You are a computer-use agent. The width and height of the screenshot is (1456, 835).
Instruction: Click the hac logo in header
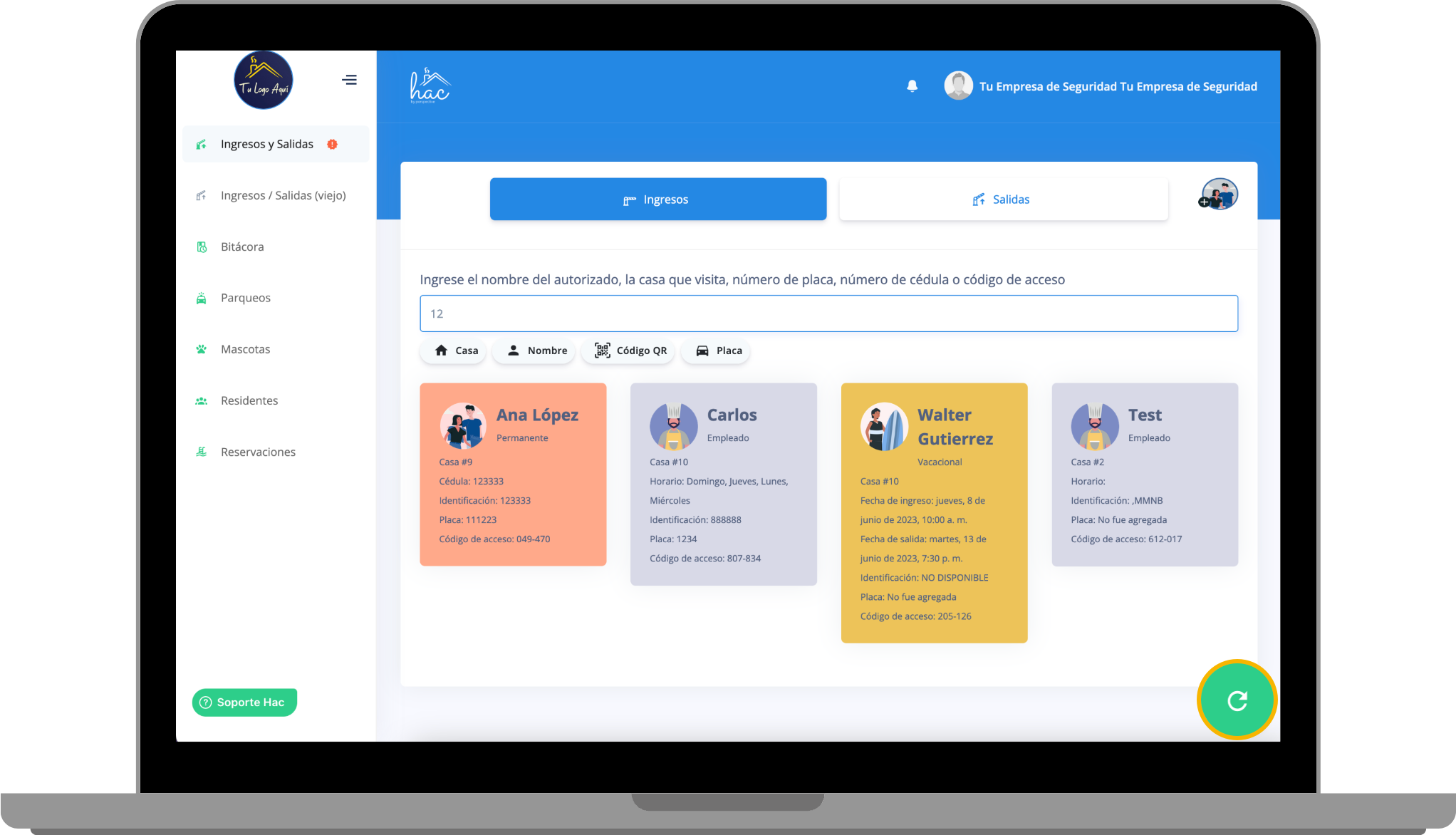(x=430, y=86)
